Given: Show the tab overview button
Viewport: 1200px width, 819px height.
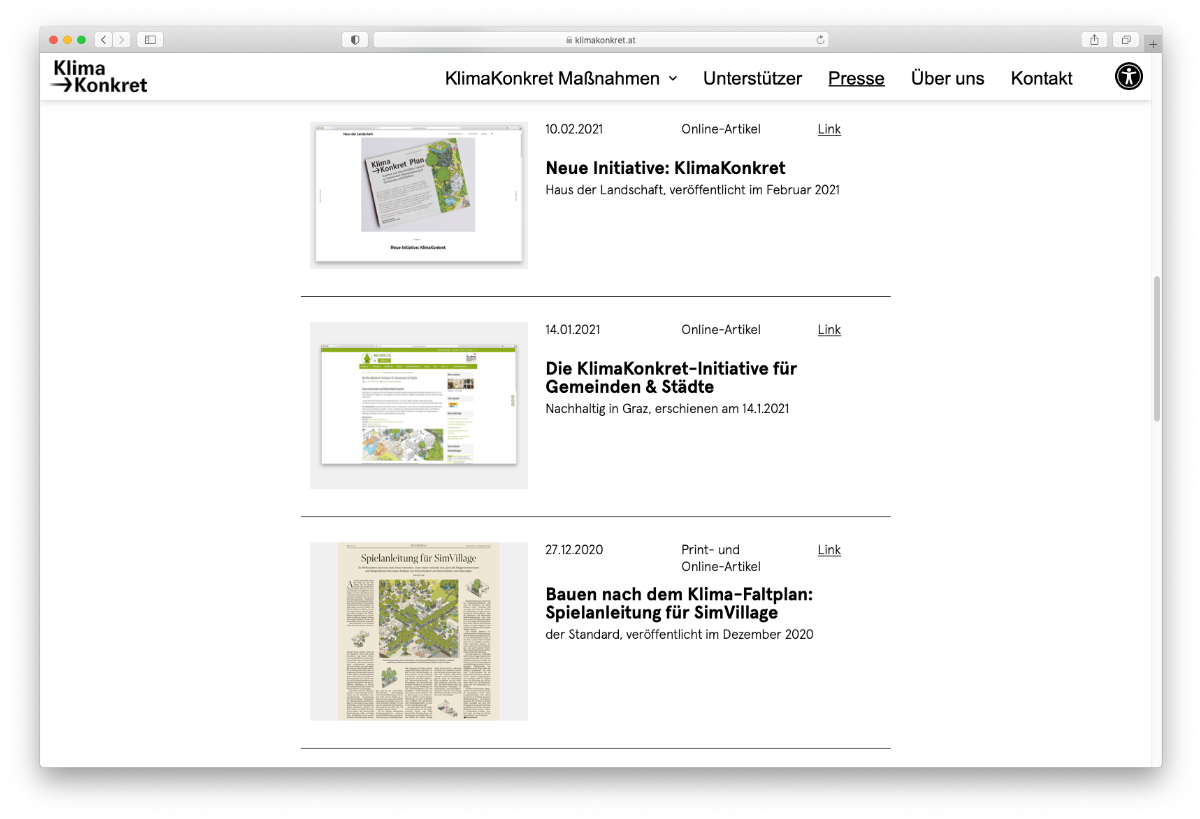Looking at the screenshot, I should (1126, 40).
